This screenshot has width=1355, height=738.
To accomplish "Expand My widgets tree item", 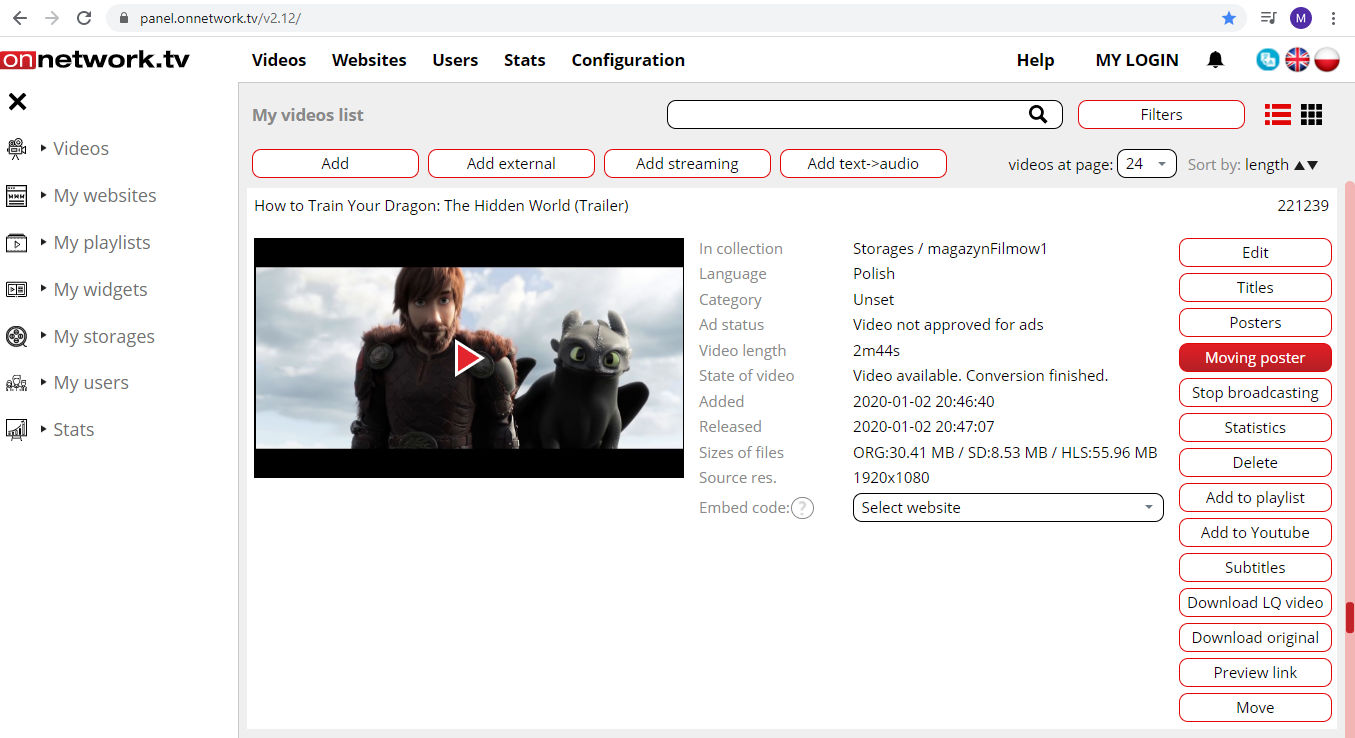I will tap(44, 289).
